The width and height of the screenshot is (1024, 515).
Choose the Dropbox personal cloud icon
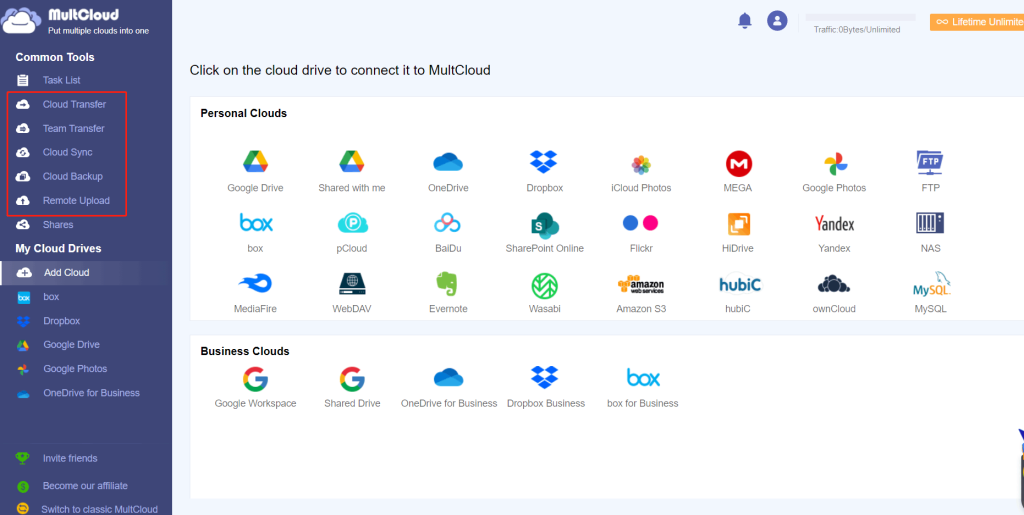543,161
